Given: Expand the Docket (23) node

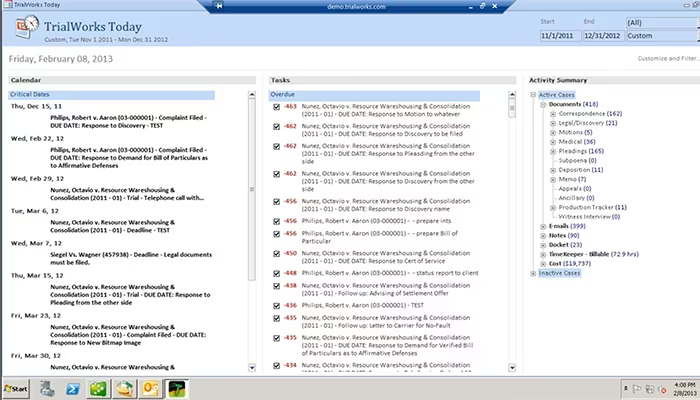Looking at the screenshot, I should (x=543, y=245).
